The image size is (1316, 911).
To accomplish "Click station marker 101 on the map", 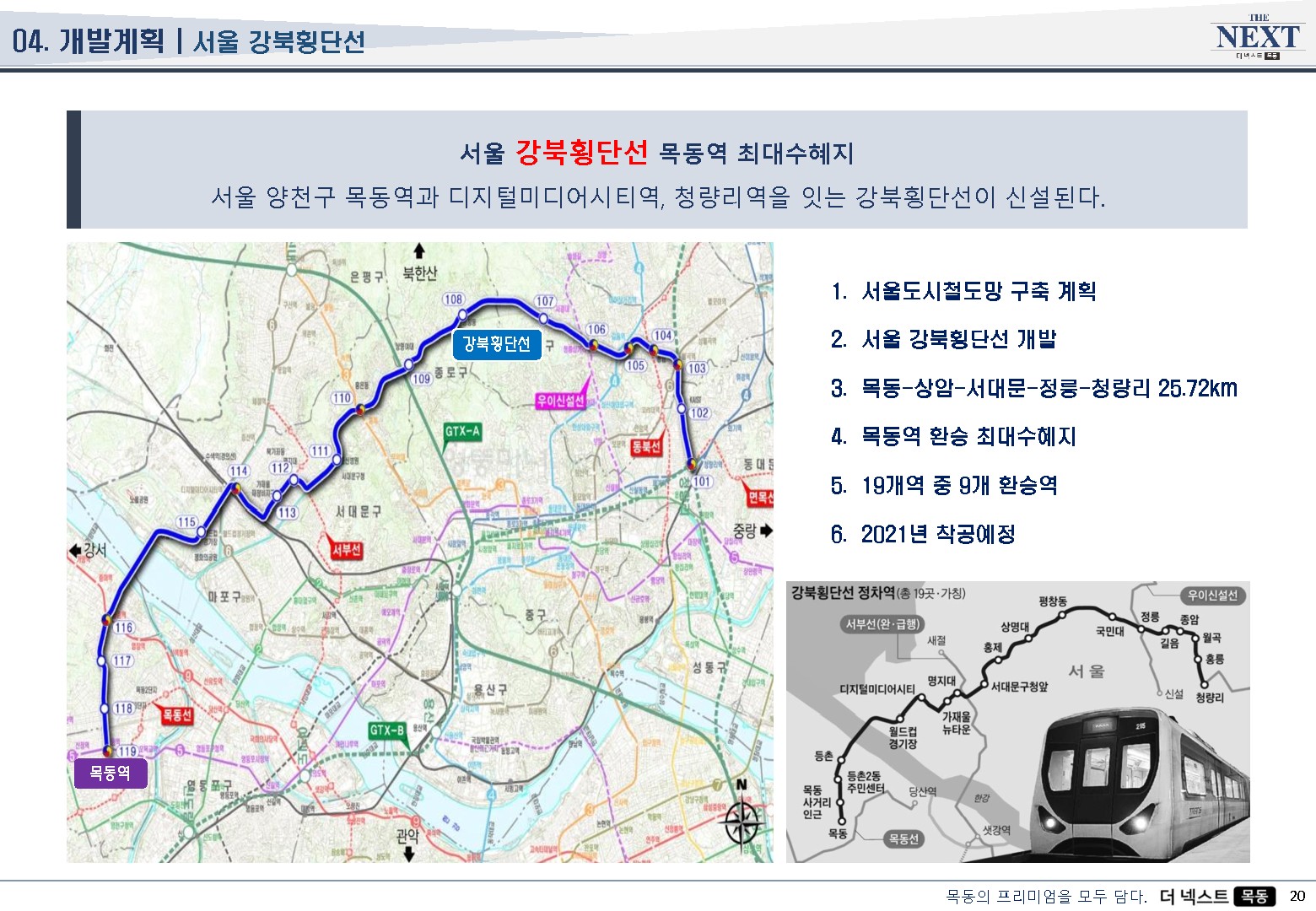I will 702,482.
